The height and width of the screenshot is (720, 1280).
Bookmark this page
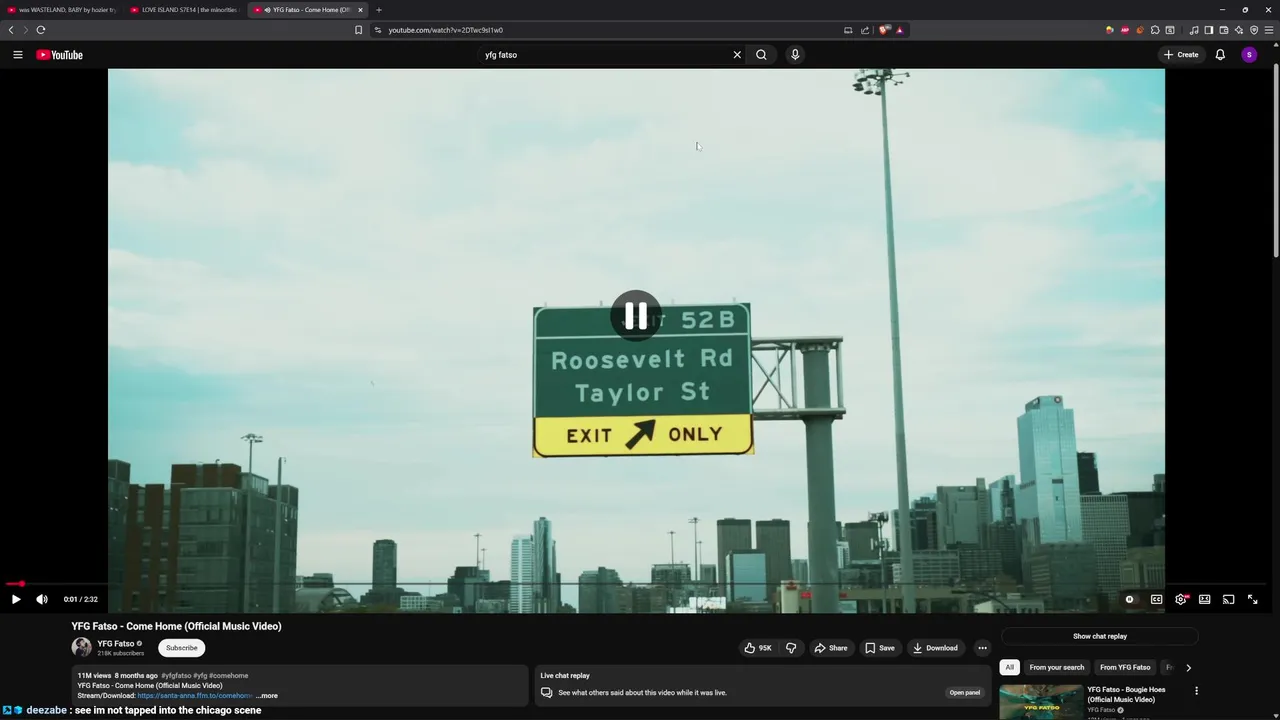[359, 30]
